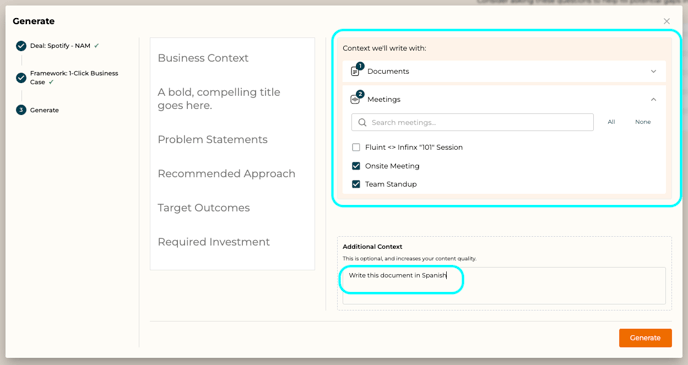Screen dimensions: 688x365
Task: Click the step 3 Generate circle
Action: 21,110
